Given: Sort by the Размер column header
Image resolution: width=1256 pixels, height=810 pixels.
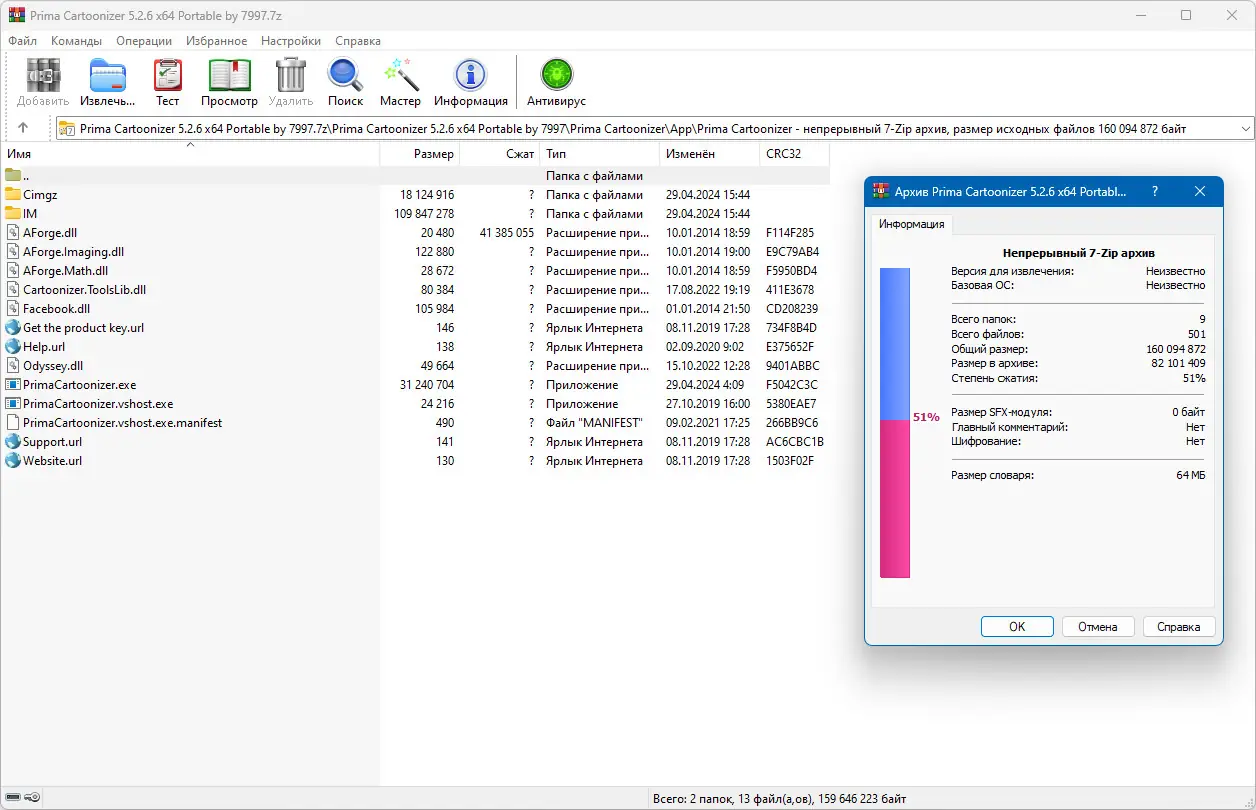Looking at the screenshot, I should pyautogui.click(x=420, y=154).
